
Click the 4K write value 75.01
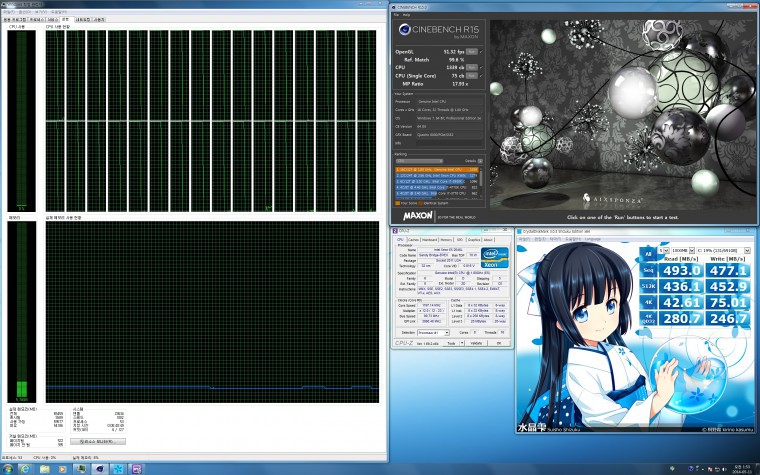[728, 302]
